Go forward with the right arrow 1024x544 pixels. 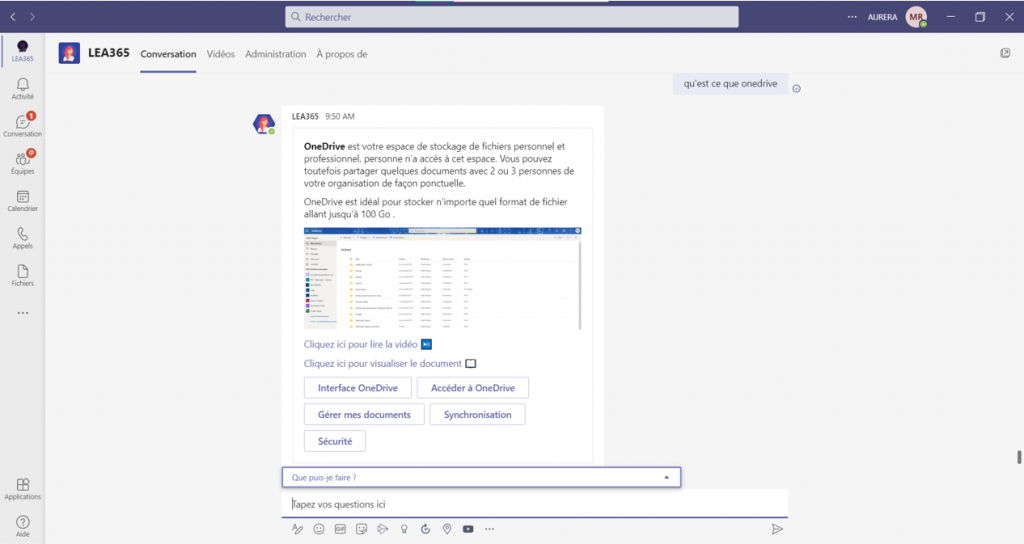pos(32,17)
